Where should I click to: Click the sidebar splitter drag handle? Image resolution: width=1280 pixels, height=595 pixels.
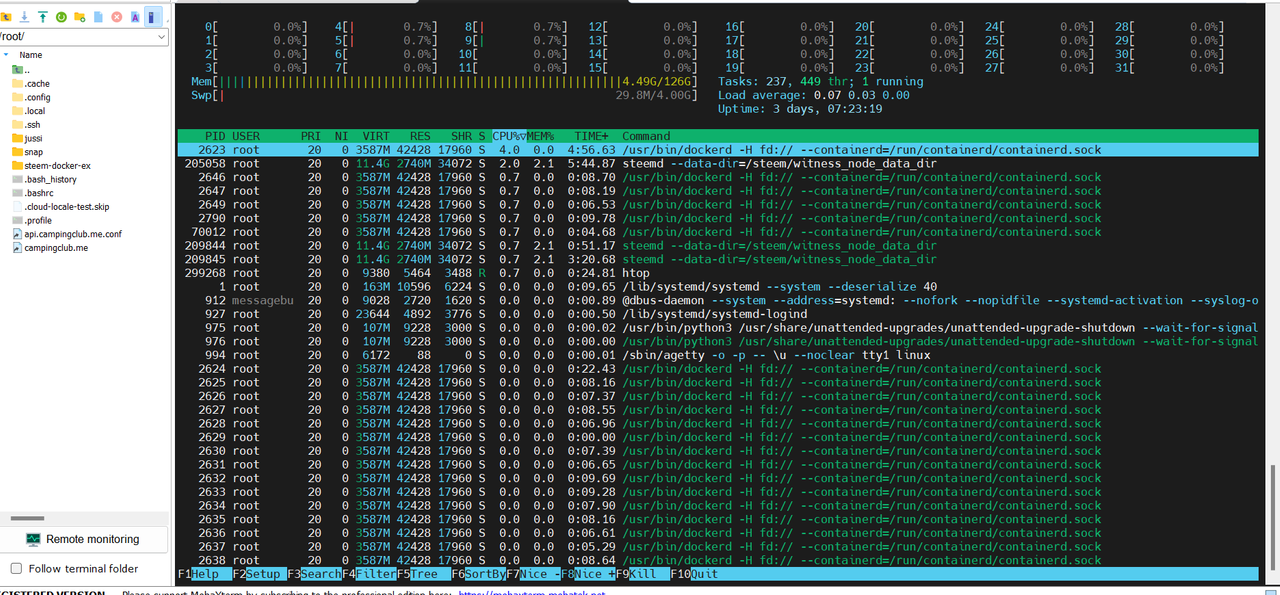[x=25, y=518]
